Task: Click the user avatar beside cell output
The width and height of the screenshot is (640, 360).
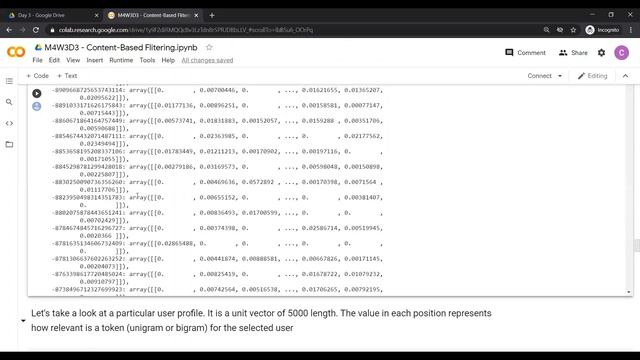Action: pos(37,107)
